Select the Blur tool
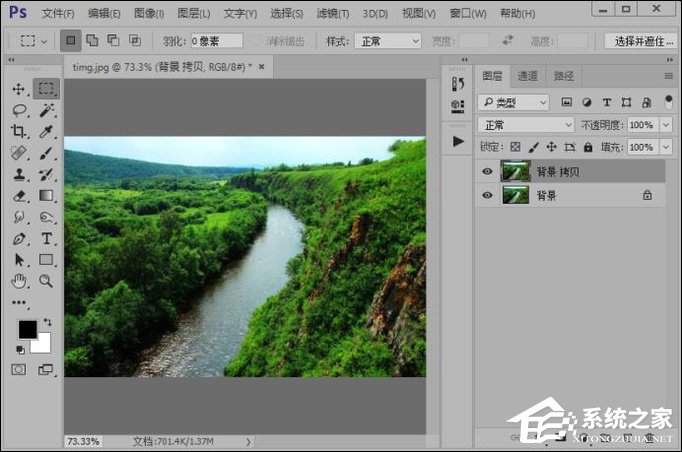This screenshot has width=682, height=452. point(19,217)
